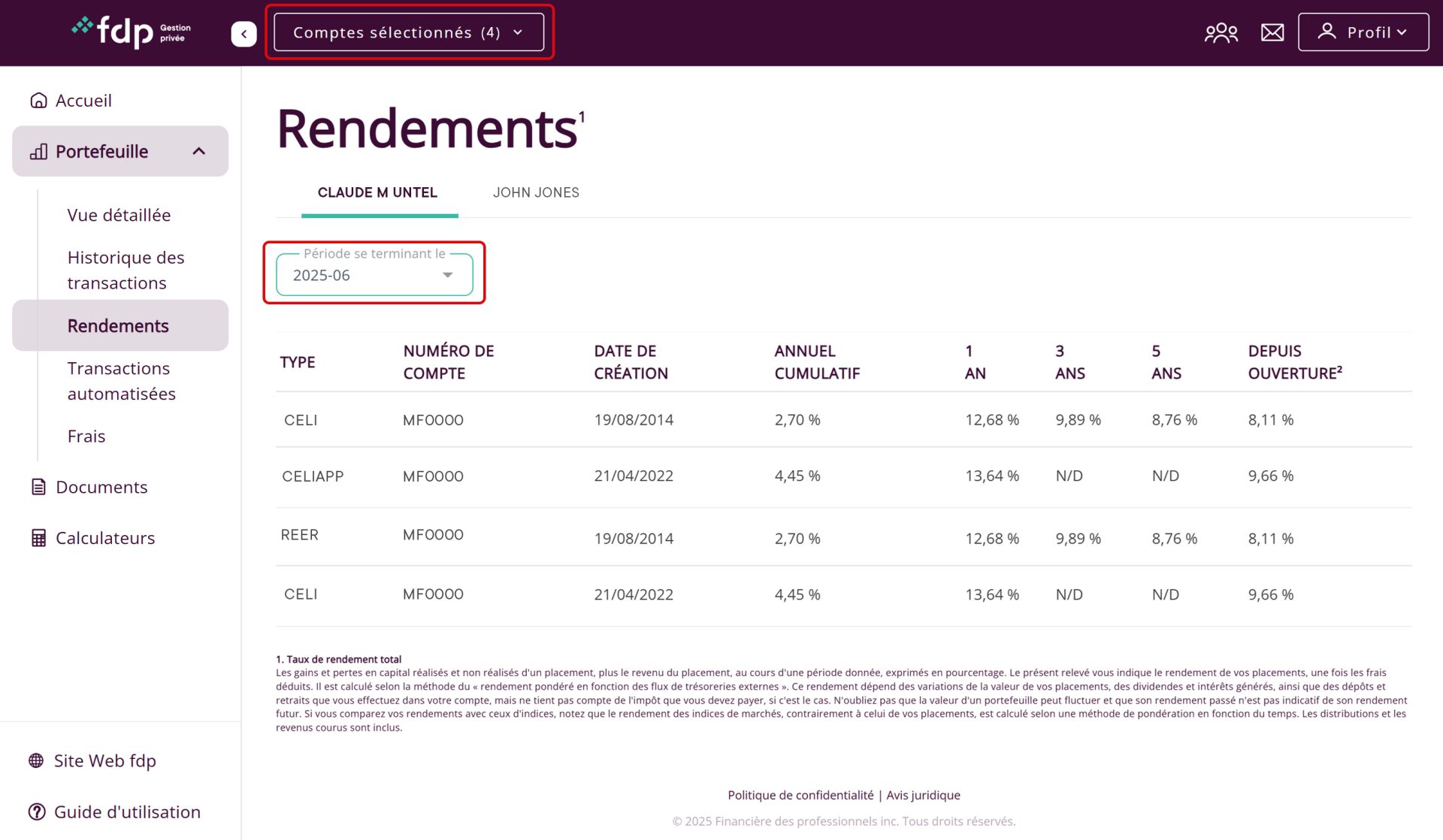
Task: Click the fdp Gestion privée logo
Action: coord(132,32)
